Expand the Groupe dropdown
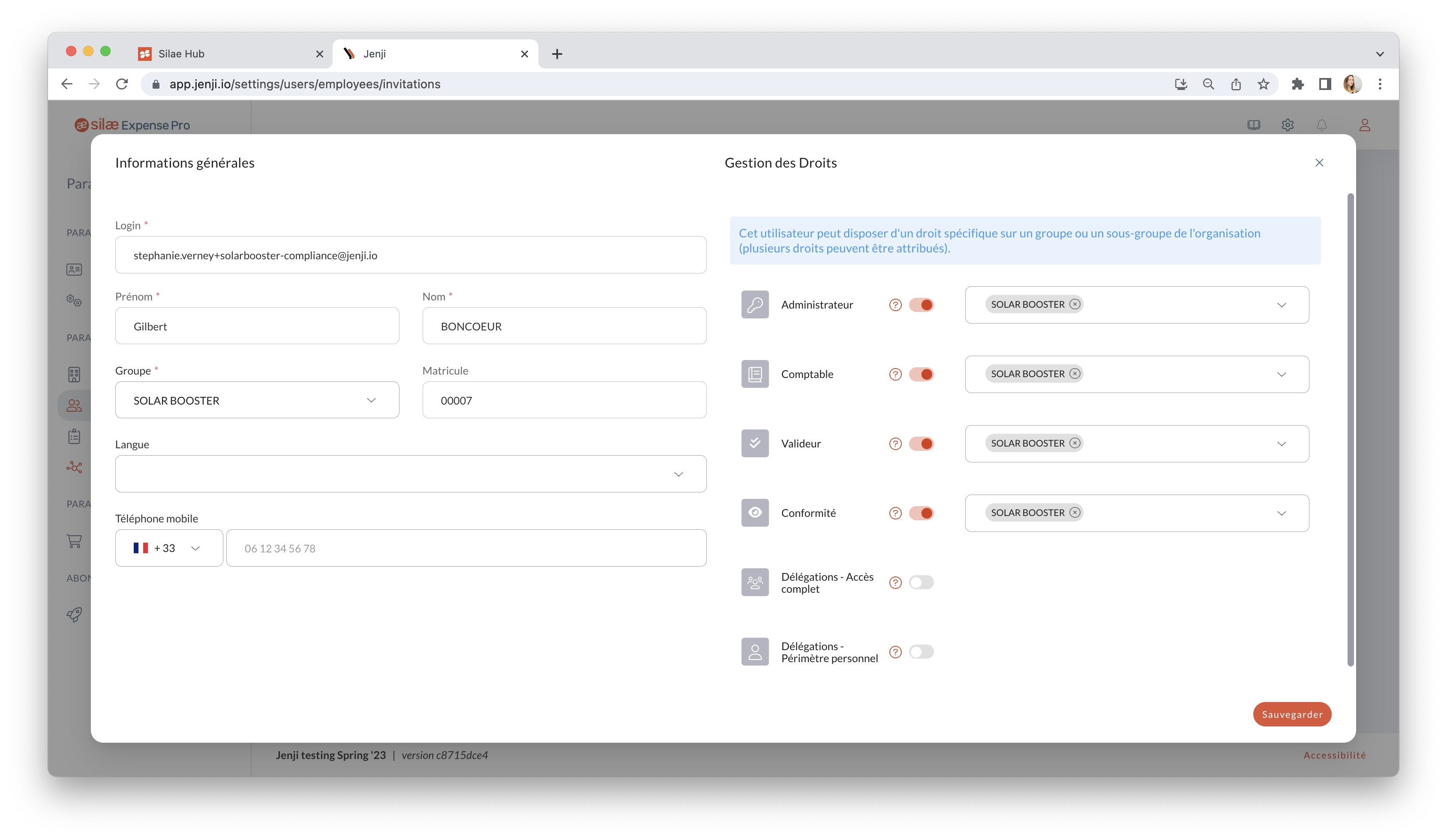The height and width of the screenshot is (840, 1447). (x=257, y=400)
